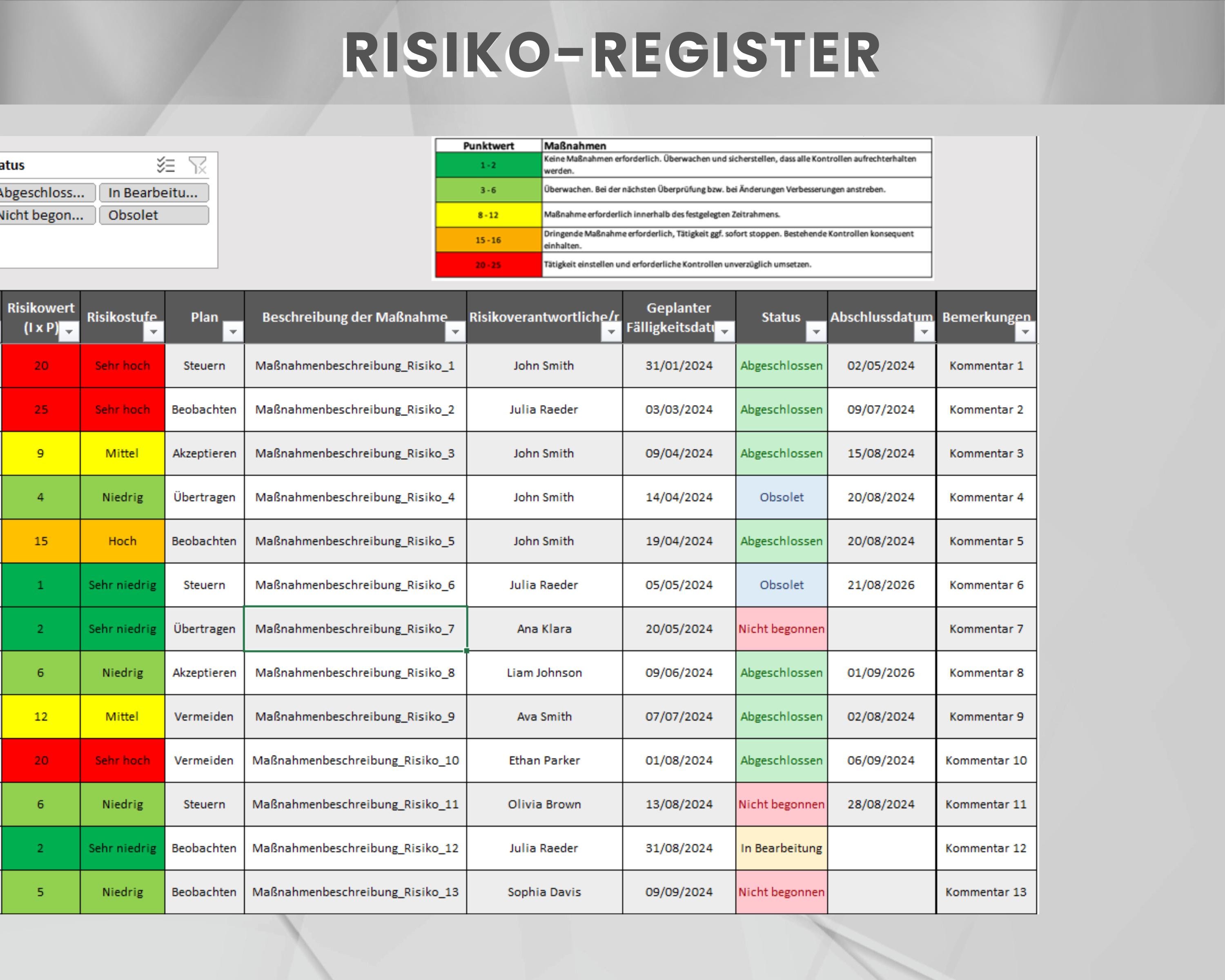1225x980 pixels.
Task: Open the Status column filter dropdown
Action: tap(817, 331)
